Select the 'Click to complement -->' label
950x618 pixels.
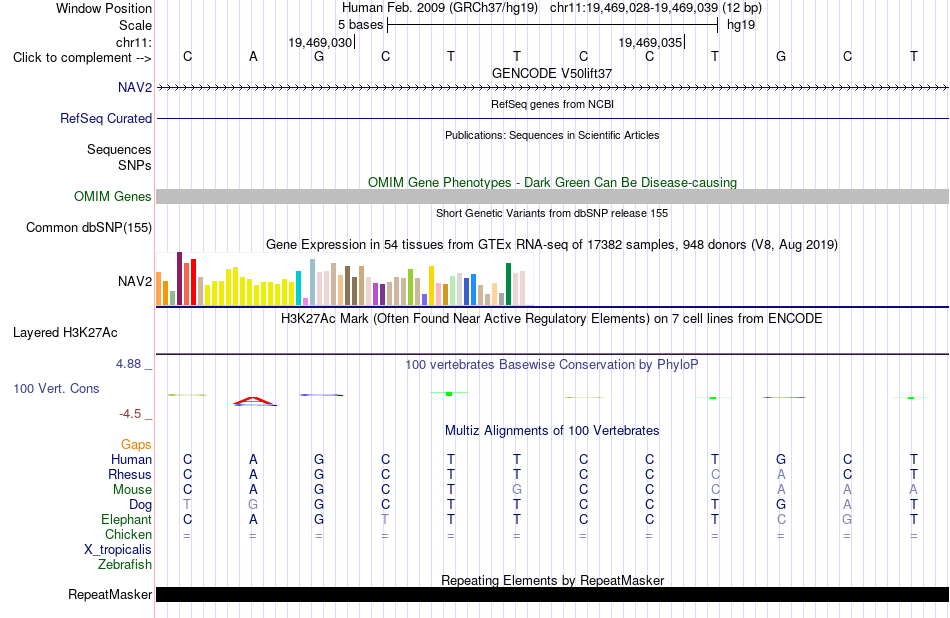tap(82, 58)
